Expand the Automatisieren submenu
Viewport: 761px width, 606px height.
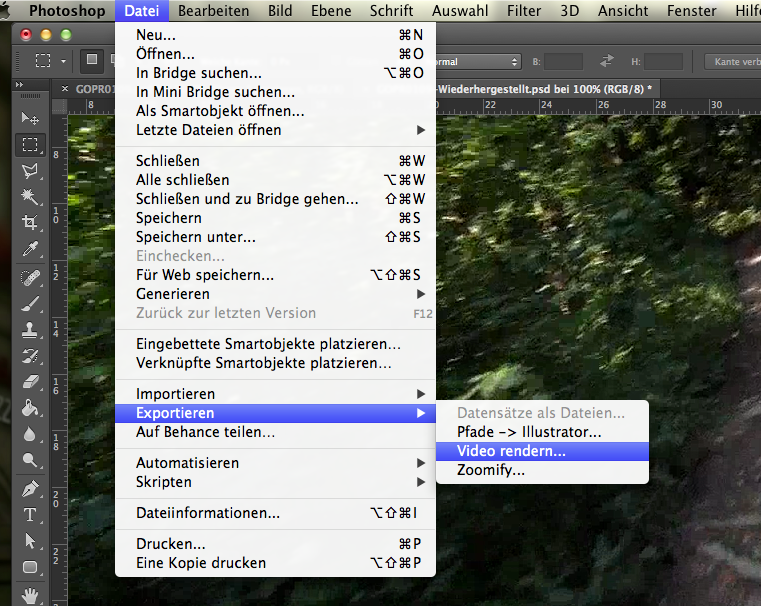coord(275,463)
